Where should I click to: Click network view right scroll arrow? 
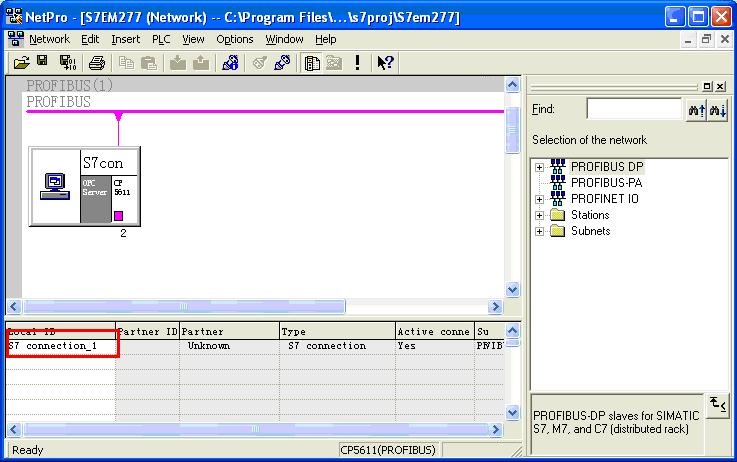coord(495,306)
